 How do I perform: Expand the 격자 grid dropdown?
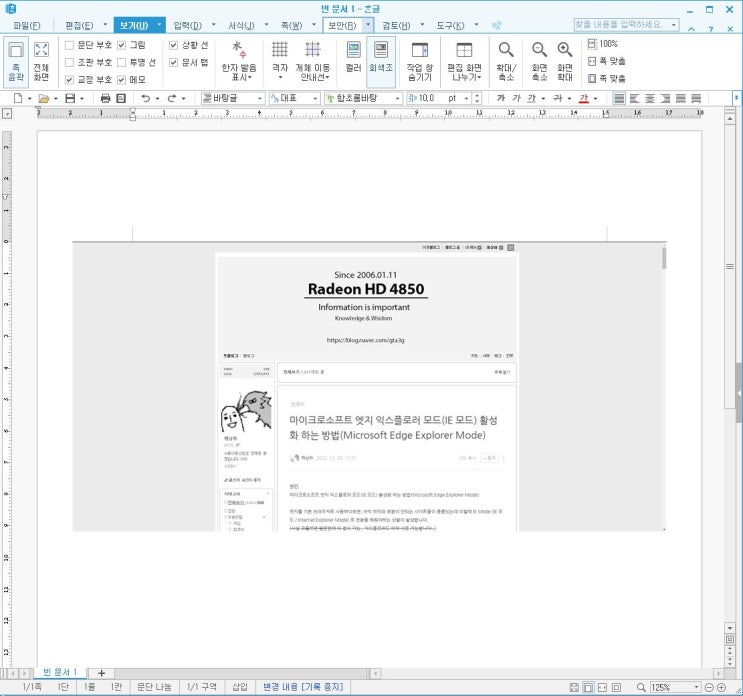coord(280,78)
